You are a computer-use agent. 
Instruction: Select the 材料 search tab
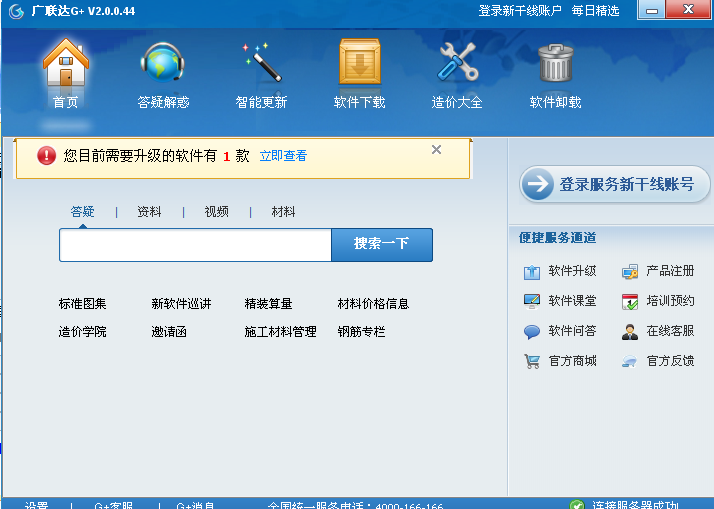point(283,212)
